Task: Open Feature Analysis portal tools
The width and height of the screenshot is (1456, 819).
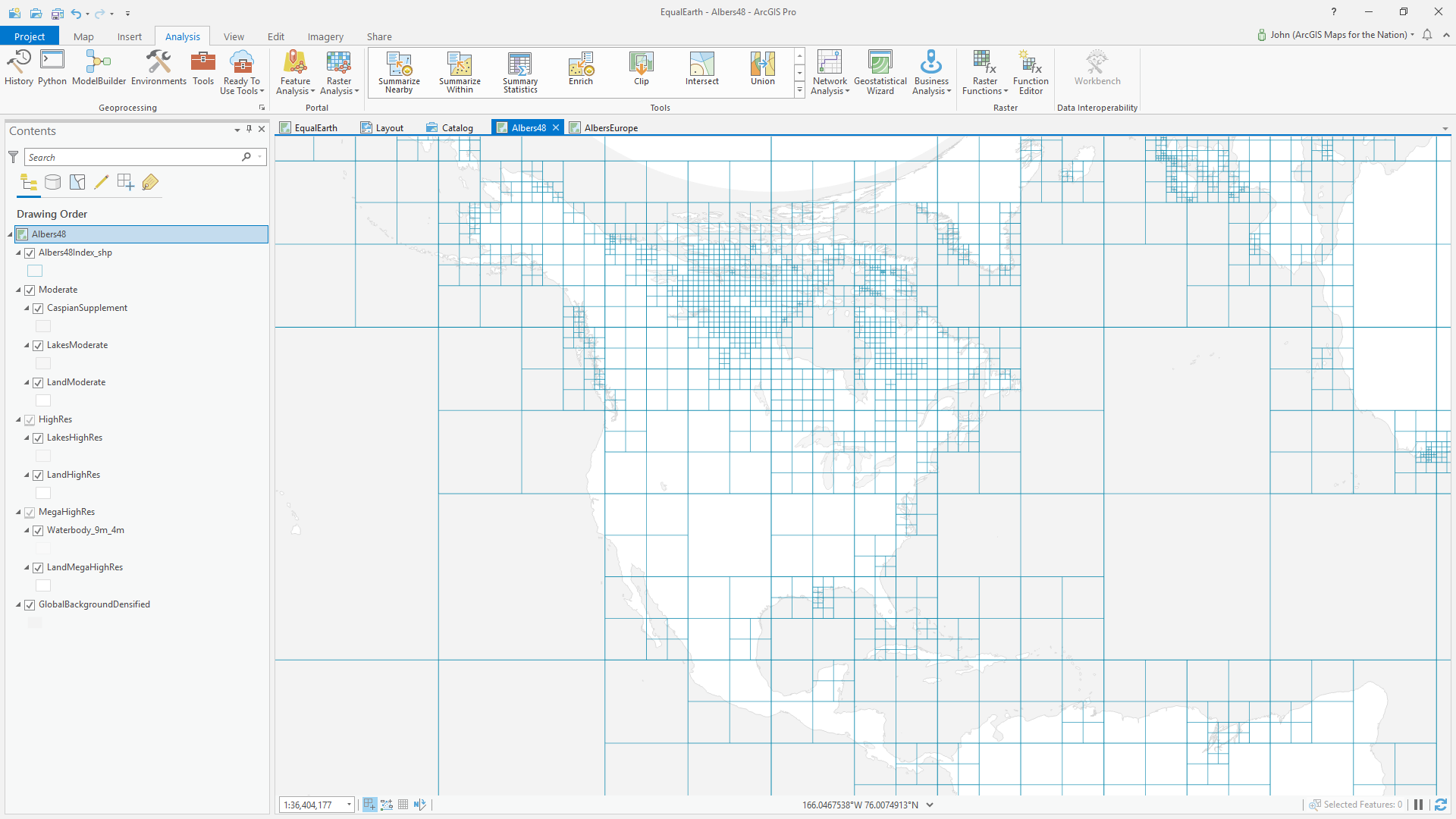Action: click(295, 73)
